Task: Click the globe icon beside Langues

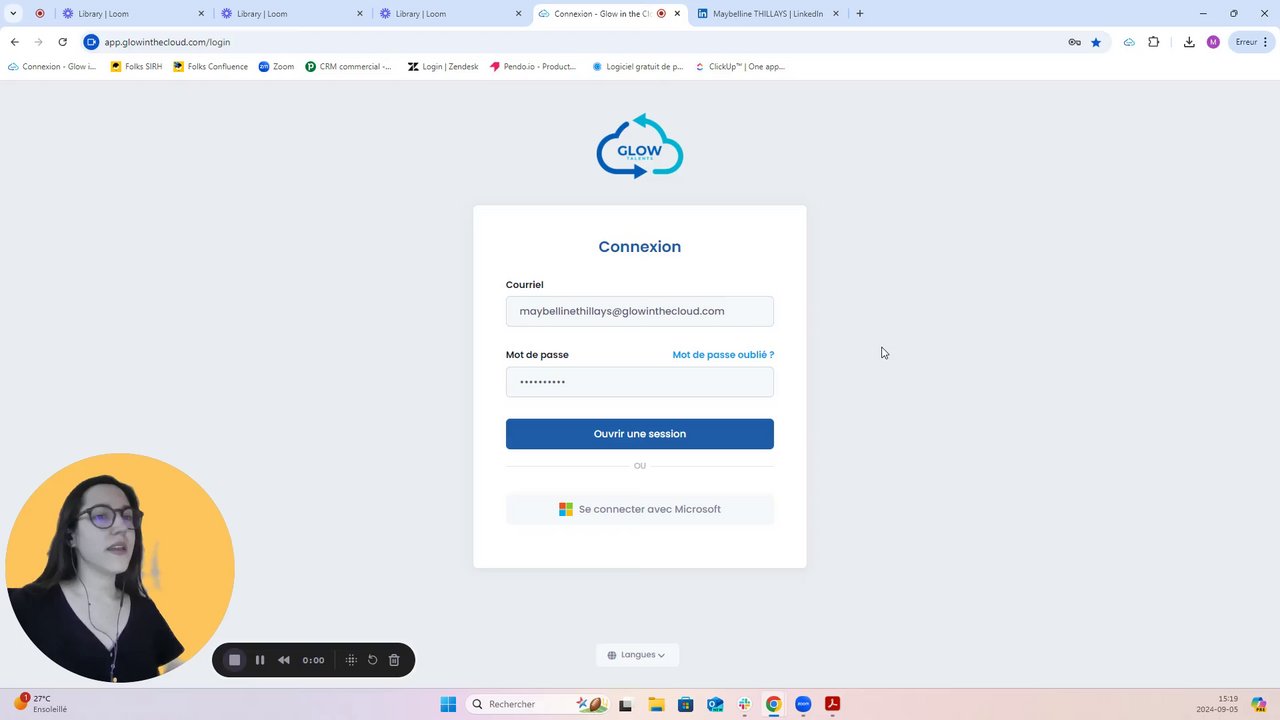Action: [612, 655]
